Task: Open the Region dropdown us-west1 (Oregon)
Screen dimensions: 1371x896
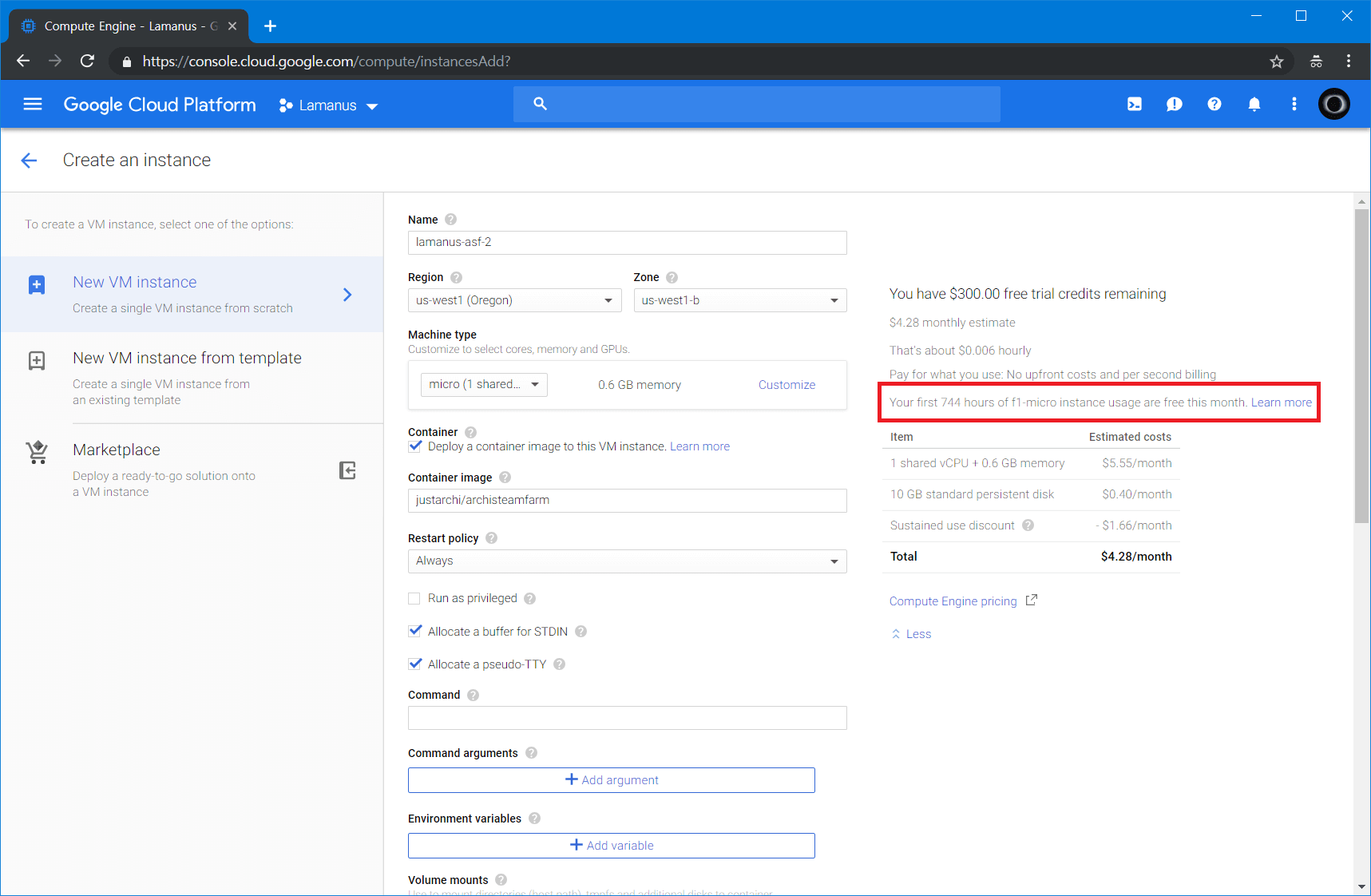Action: click(514, 301)
